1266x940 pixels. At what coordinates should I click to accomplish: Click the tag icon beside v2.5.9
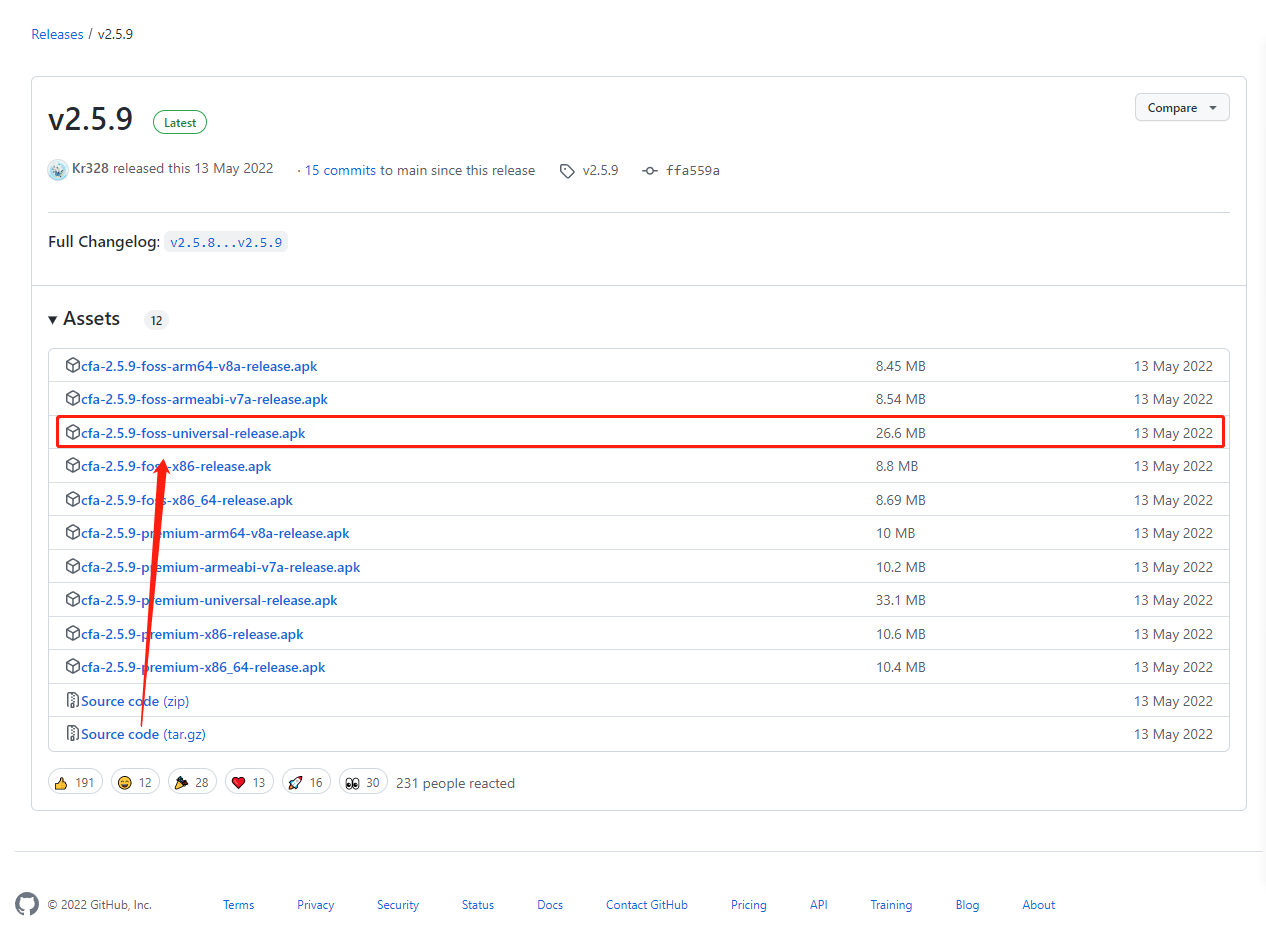(x=567, y=171)
